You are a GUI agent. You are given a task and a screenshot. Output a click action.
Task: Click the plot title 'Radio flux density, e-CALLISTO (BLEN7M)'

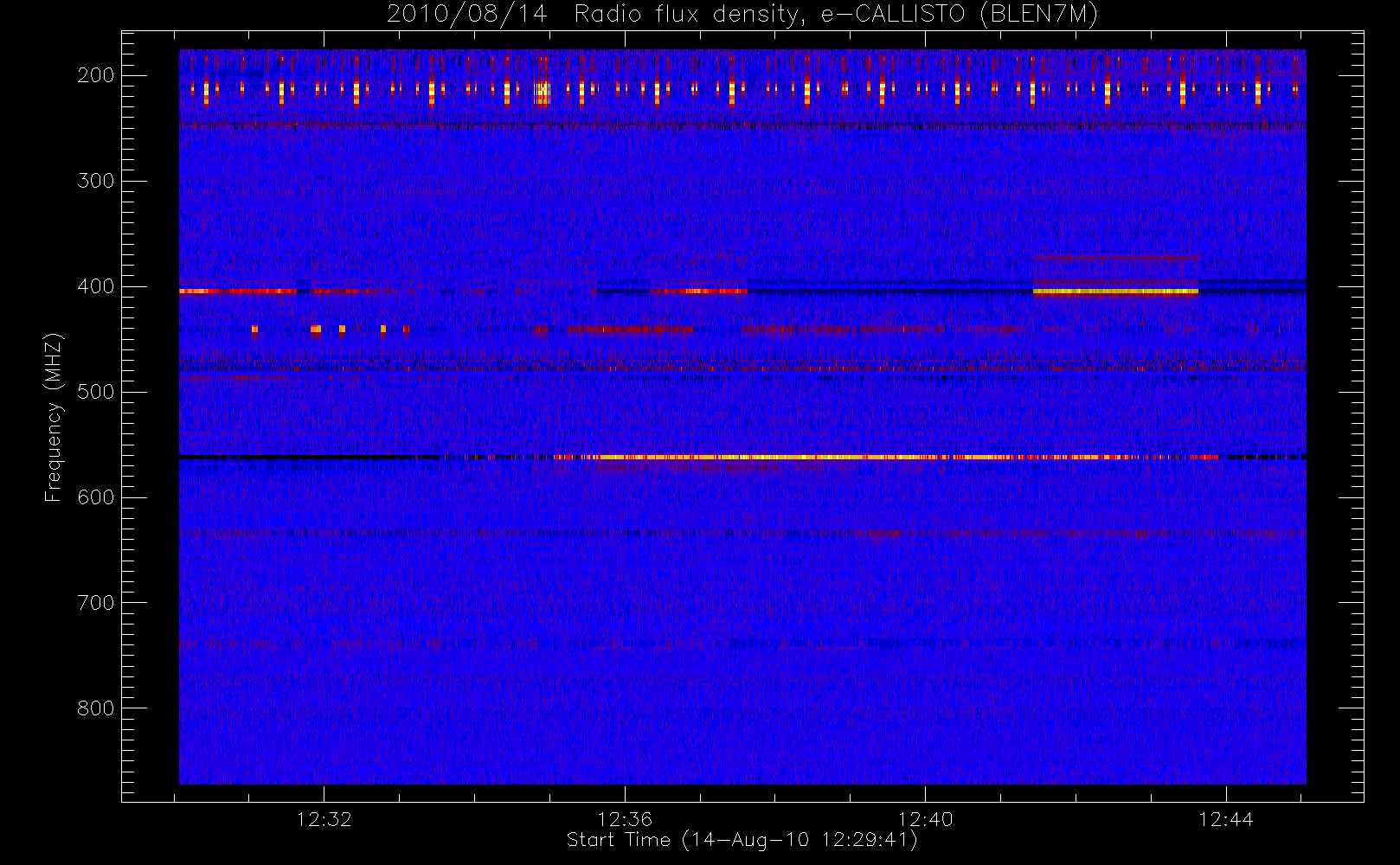coord(836,15)
